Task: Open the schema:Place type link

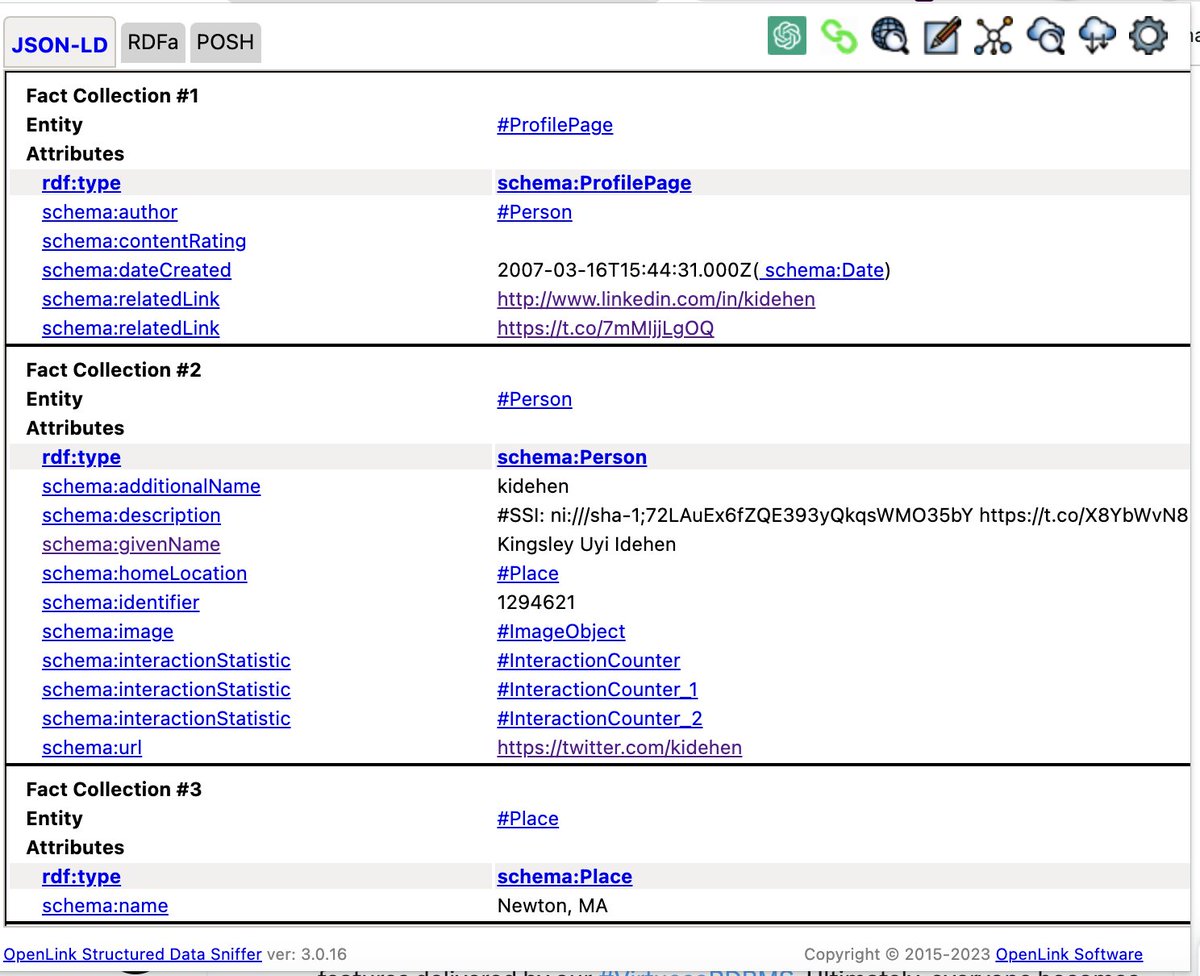Action: point(564,876)
